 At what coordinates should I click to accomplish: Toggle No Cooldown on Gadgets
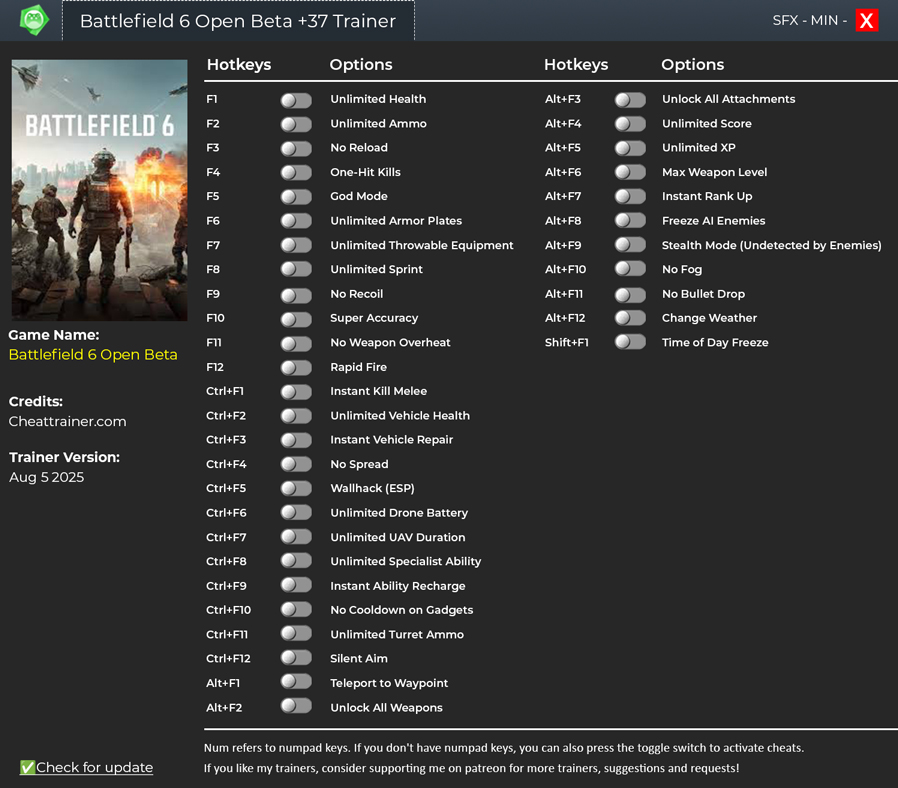click(x=296, y=610)
